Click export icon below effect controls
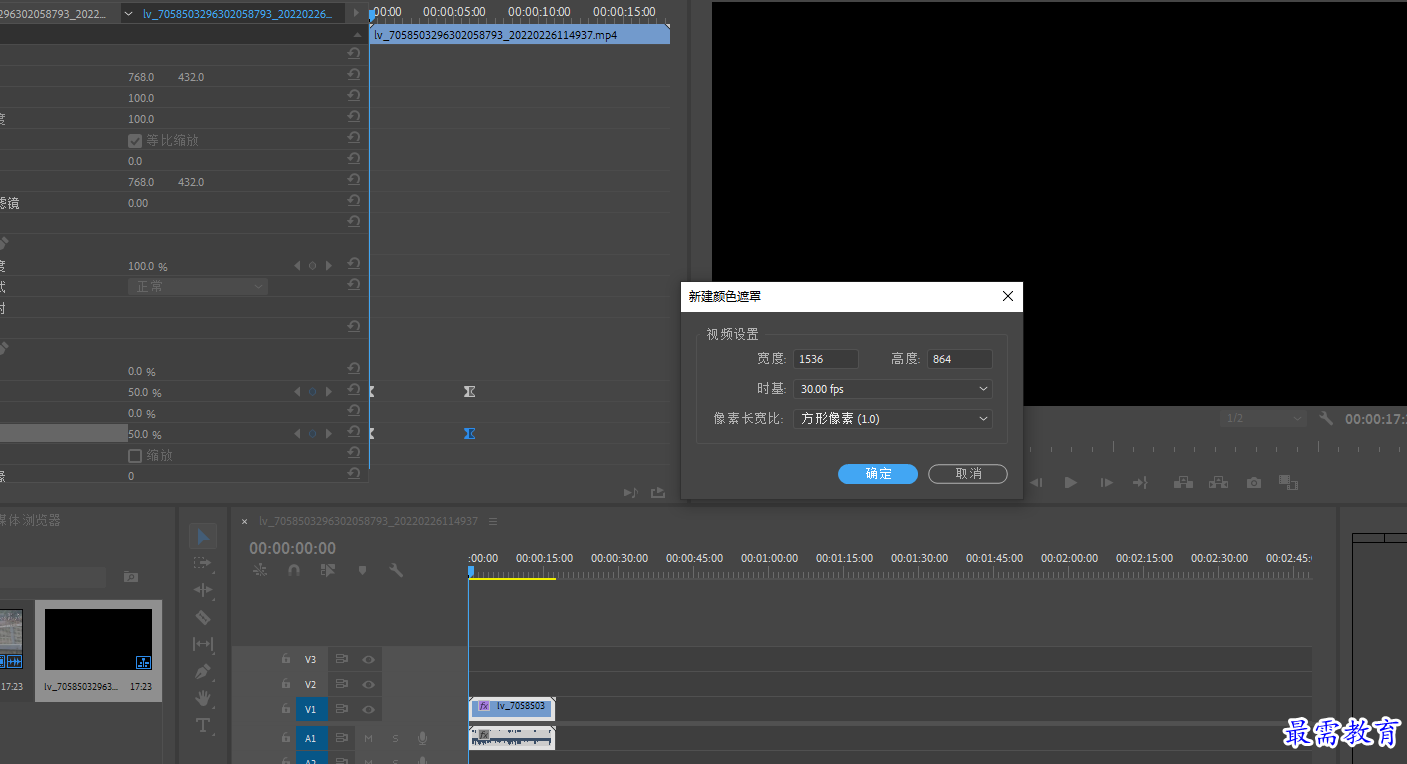The image size is (1407, 764). pos(658,492)
